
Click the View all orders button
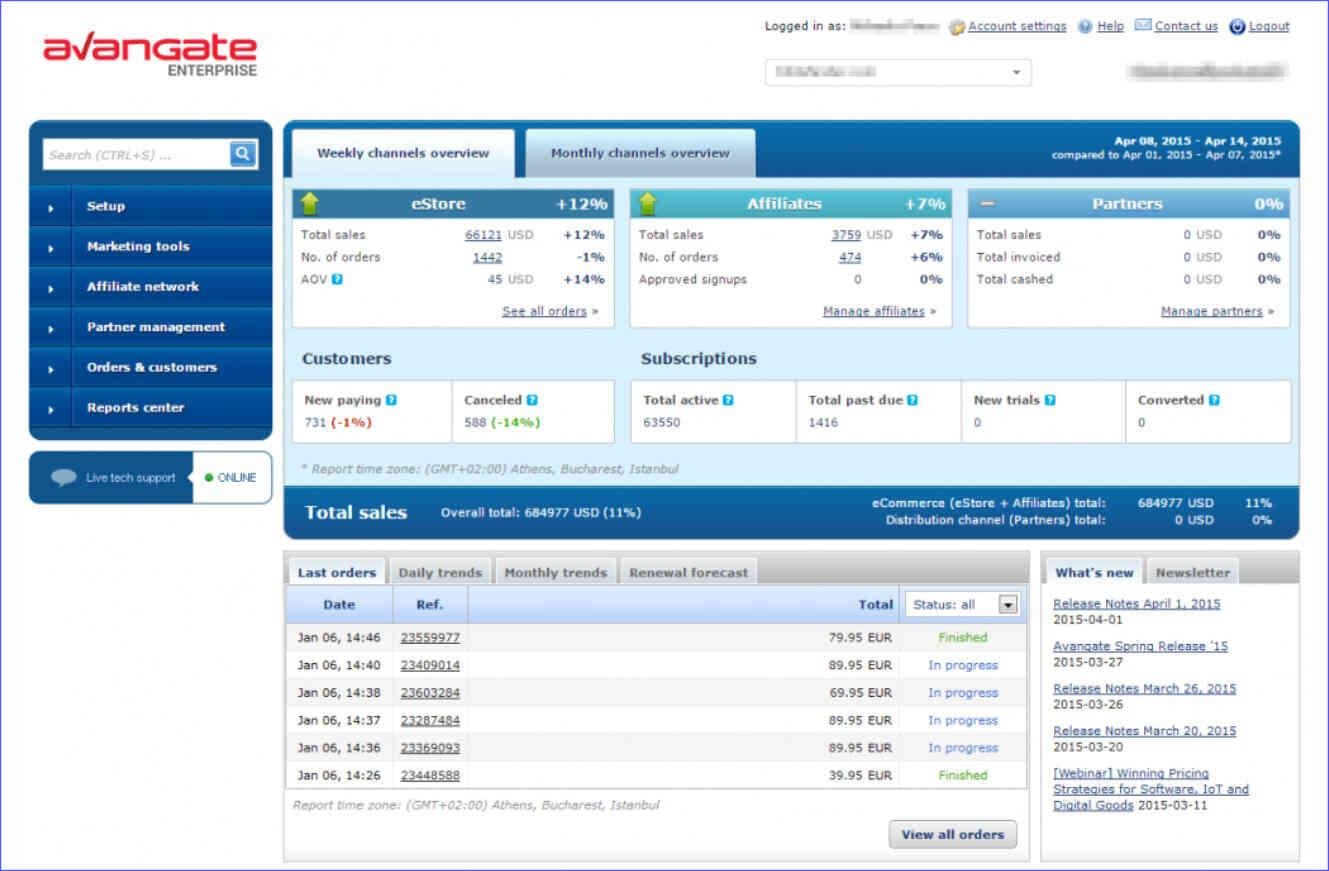click(x=951, y=834)
